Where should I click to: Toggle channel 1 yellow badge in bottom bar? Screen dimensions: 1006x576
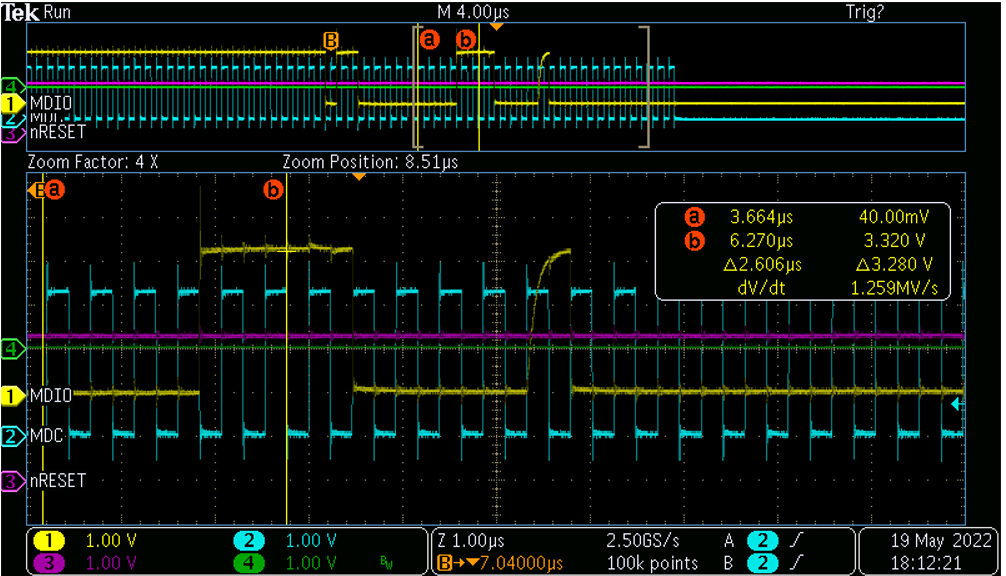tap(52, 541)
